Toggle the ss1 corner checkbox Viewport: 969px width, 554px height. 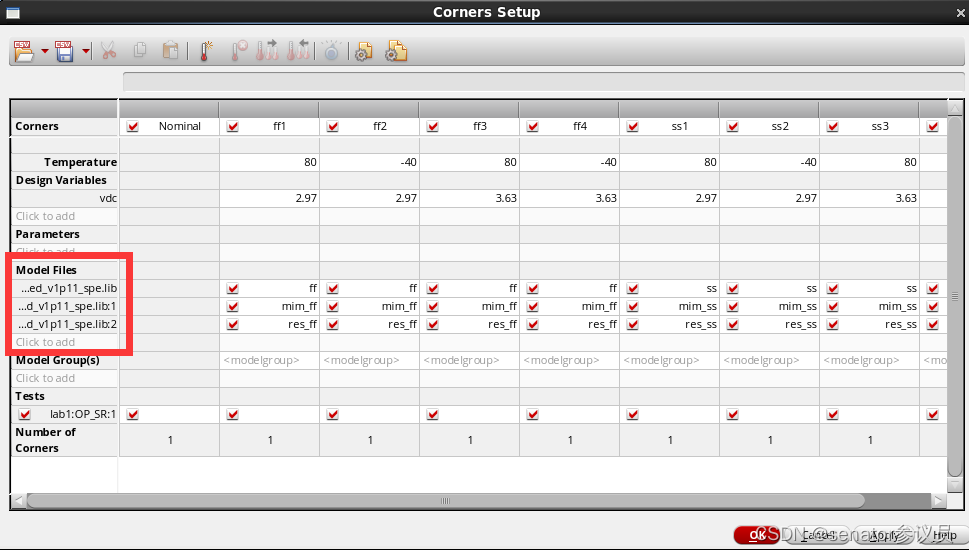pos(633,126)
